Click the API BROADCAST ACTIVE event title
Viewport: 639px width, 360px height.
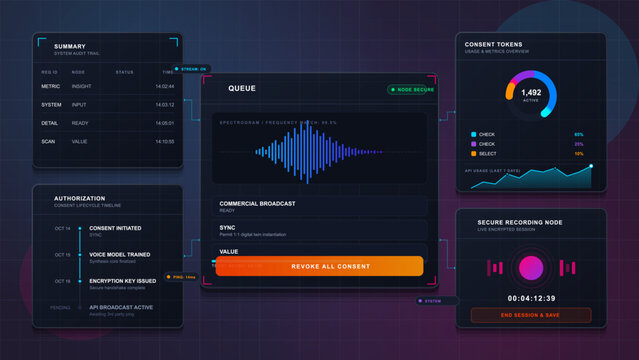[121, 307]
